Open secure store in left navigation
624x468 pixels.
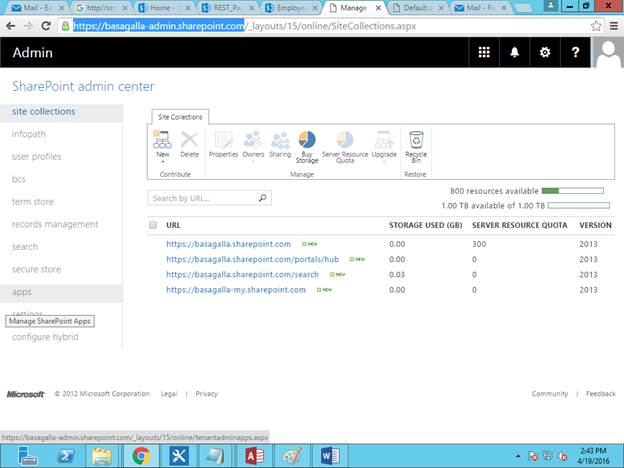[37, 269]
